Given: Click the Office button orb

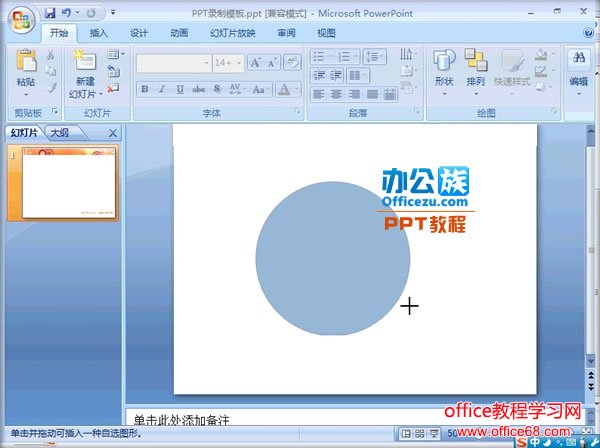Looking at the screenshot, I should click(22, 20).
